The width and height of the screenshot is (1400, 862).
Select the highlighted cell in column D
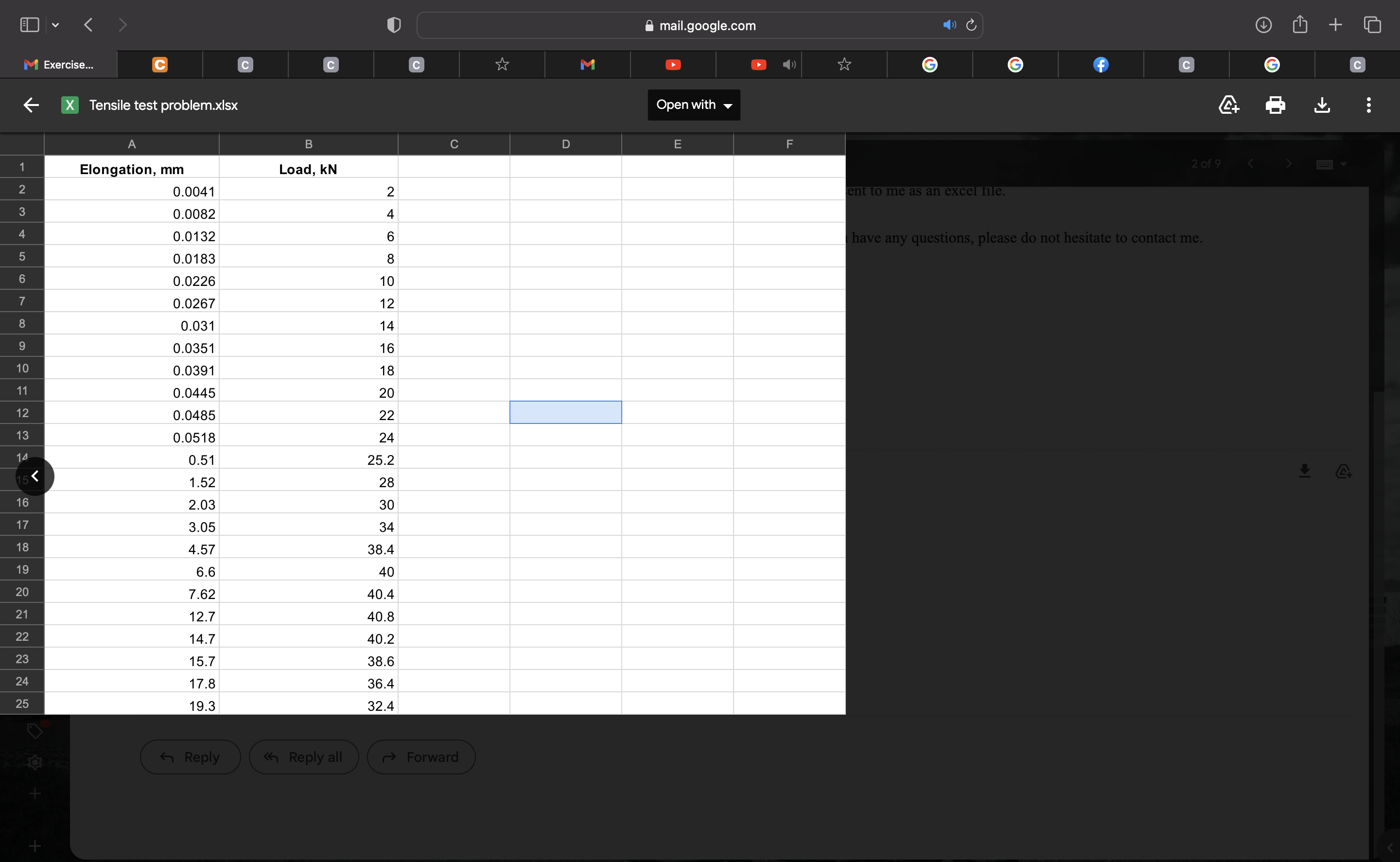tap(565, 412)
